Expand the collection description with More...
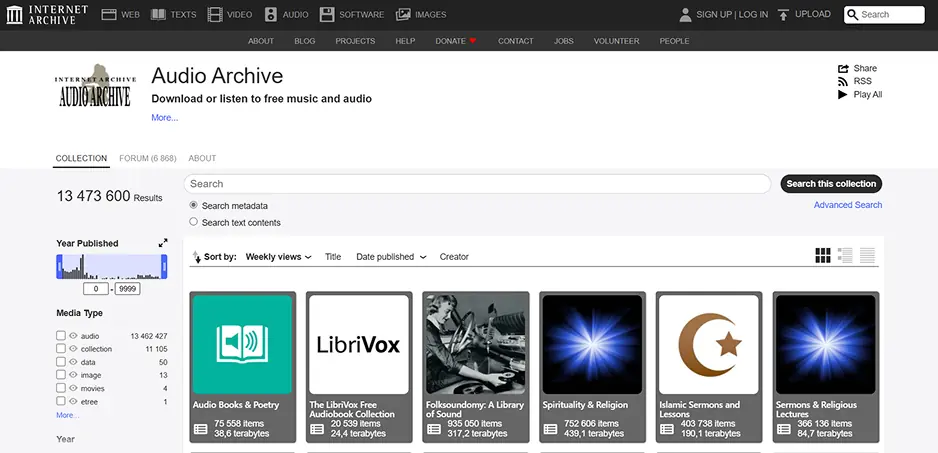938x453 pixels. tap(165, 118)
